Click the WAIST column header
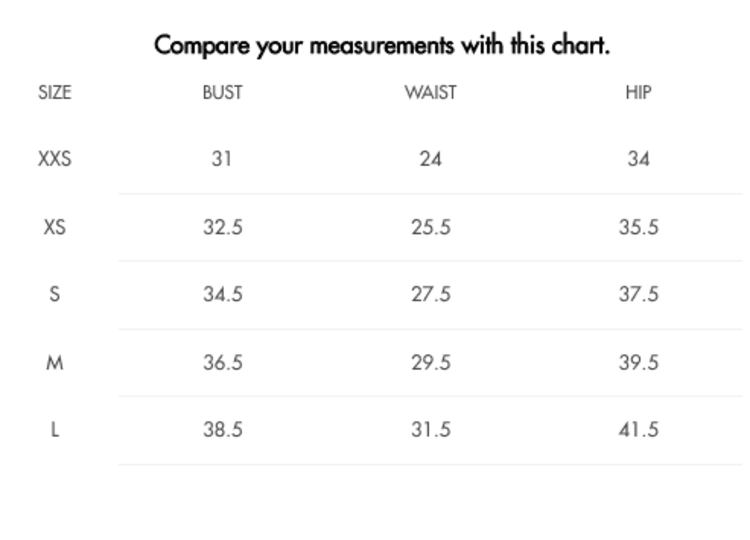The height and width of the screenshot is (540, 750). pyautogui.click(x=430, y=93)
